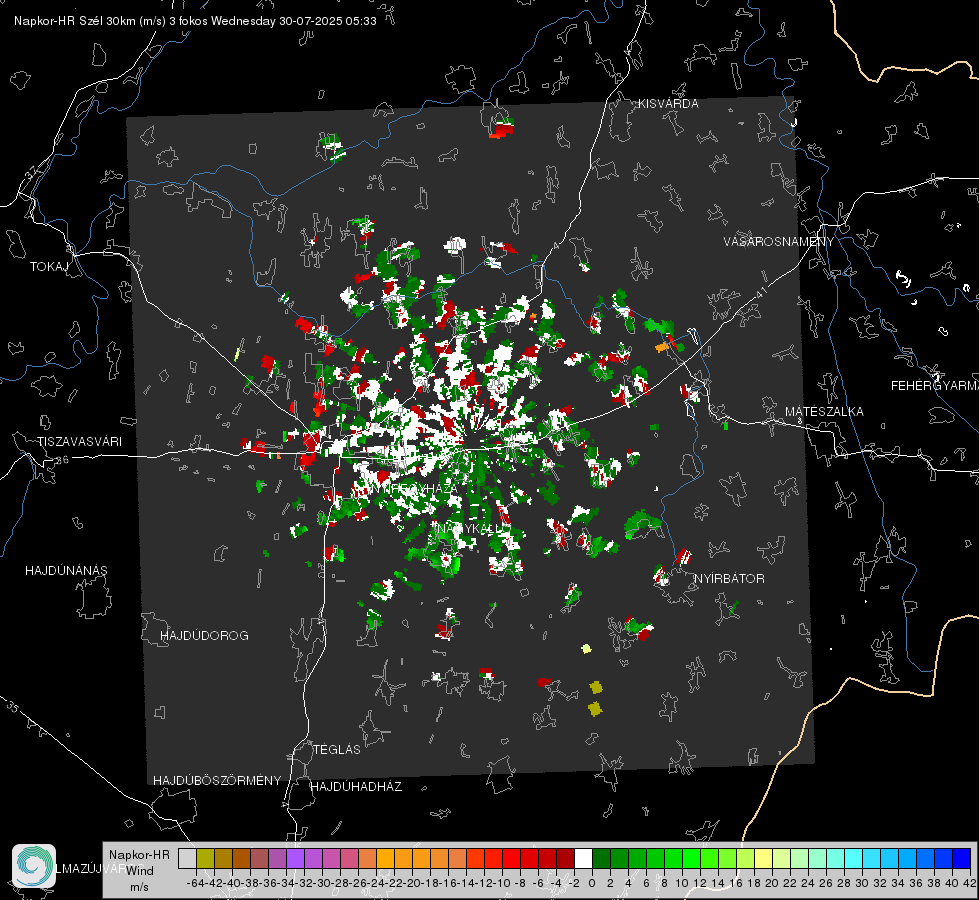Click the TOKAJ town label
The width and height of the screenshot is (979, 900).
point(49,267)
